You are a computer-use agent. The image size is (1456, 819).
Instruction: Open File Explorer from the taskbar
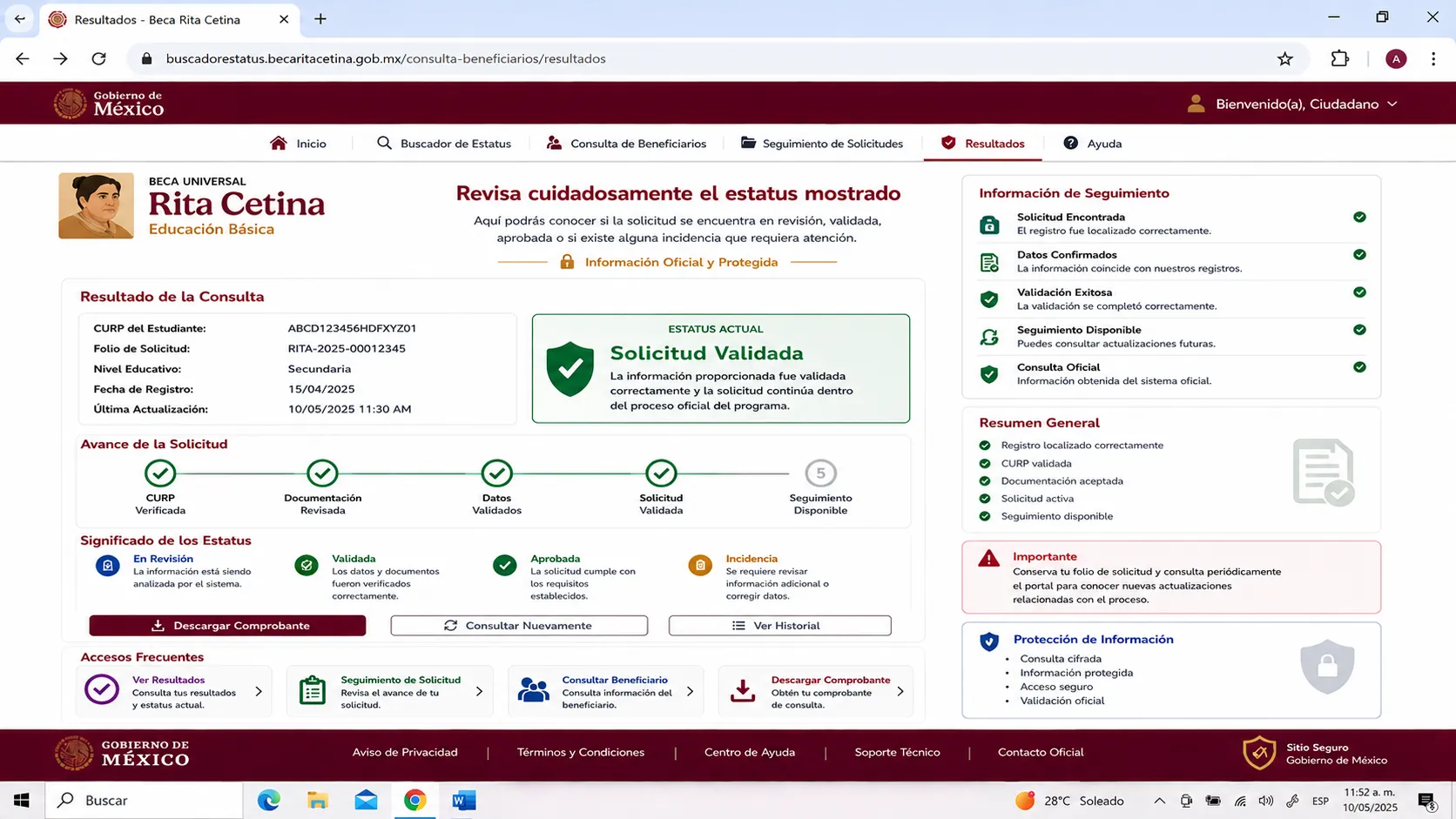click(x=318, y=800)
